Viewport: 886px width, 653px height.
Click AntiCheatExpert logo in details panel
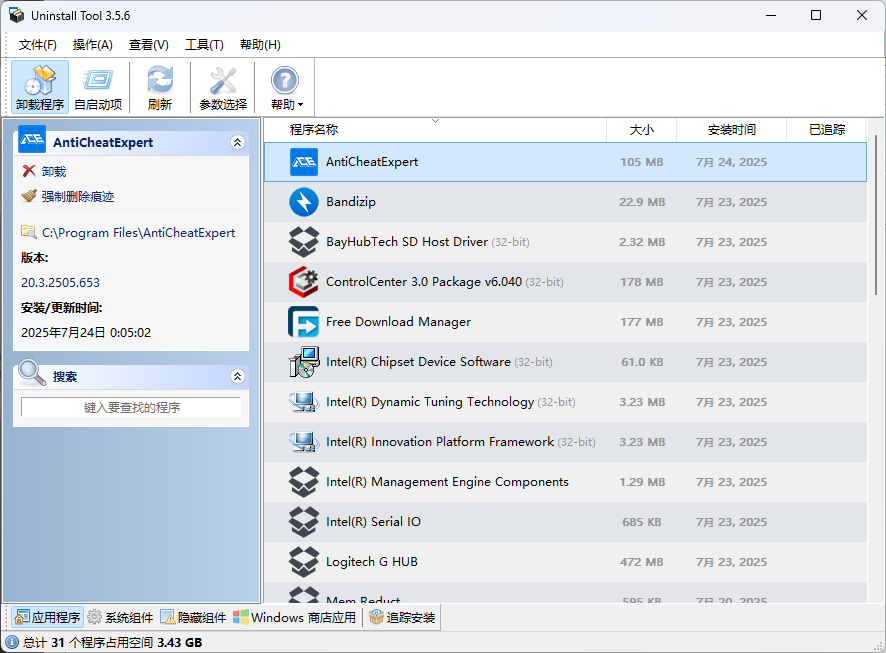click(32, 139)
